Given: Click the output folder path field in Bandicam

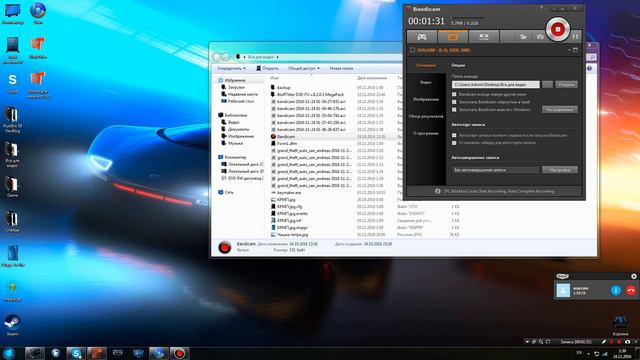Looking at the screenshot, I should click(x=496, y=84).
